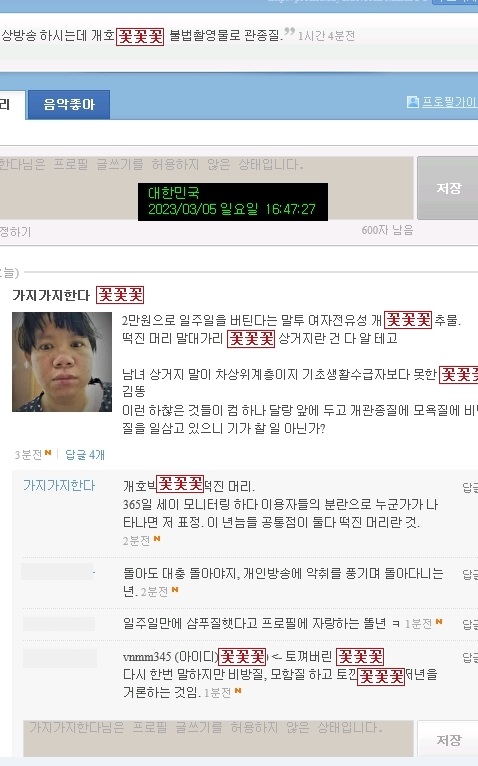478x766 pixels.
Task: Focus the top profile message text box
Action: click(206, 188)
